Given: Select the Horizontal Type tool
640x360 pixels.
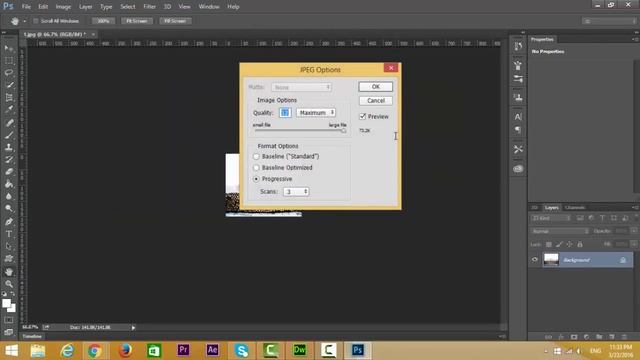Looking at the screenshot, I should (9, 234).
